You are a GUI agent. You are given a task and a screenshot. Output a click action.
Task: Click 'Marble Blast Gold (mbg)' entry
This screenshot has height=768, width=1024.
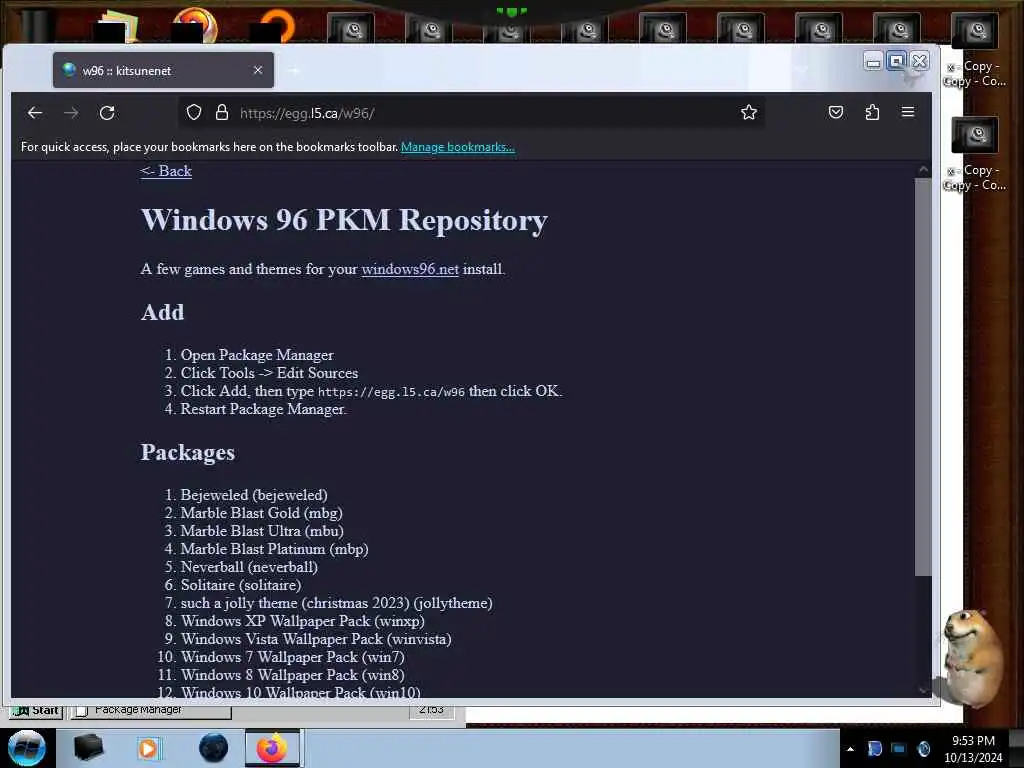(261, 513)
